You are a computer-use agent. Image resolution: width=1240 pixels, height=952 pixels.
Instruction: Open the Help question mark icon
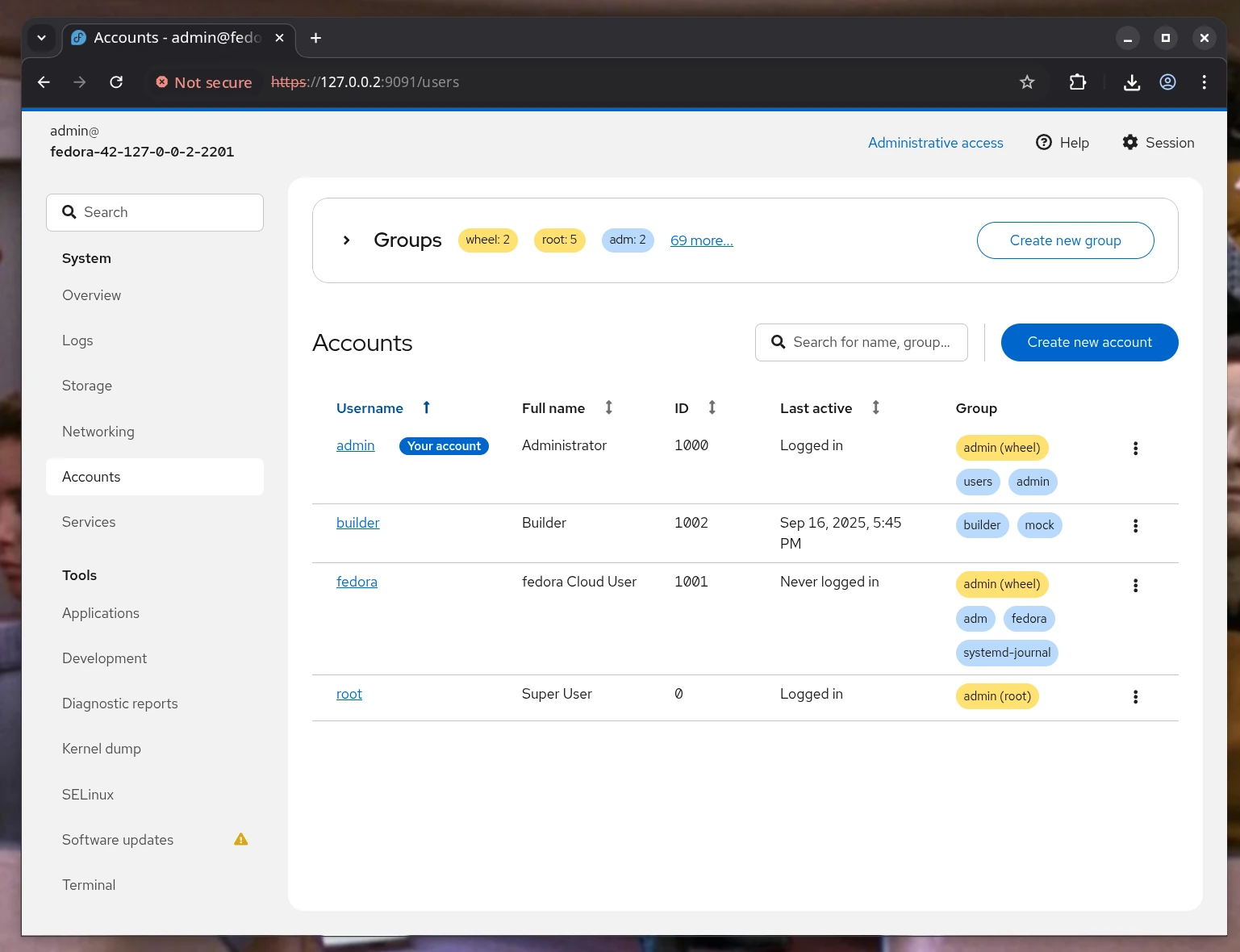pos(1043,142)
